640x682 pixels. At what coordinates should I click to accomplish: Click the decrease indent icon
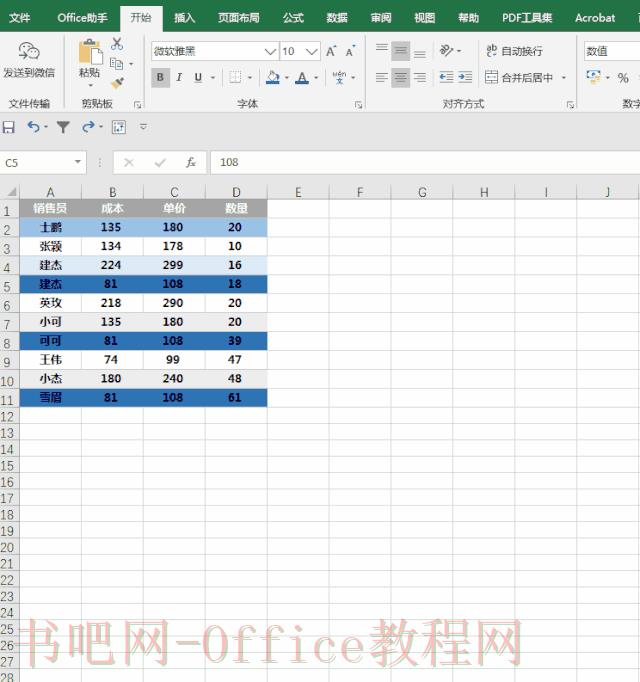click(446, 77)
